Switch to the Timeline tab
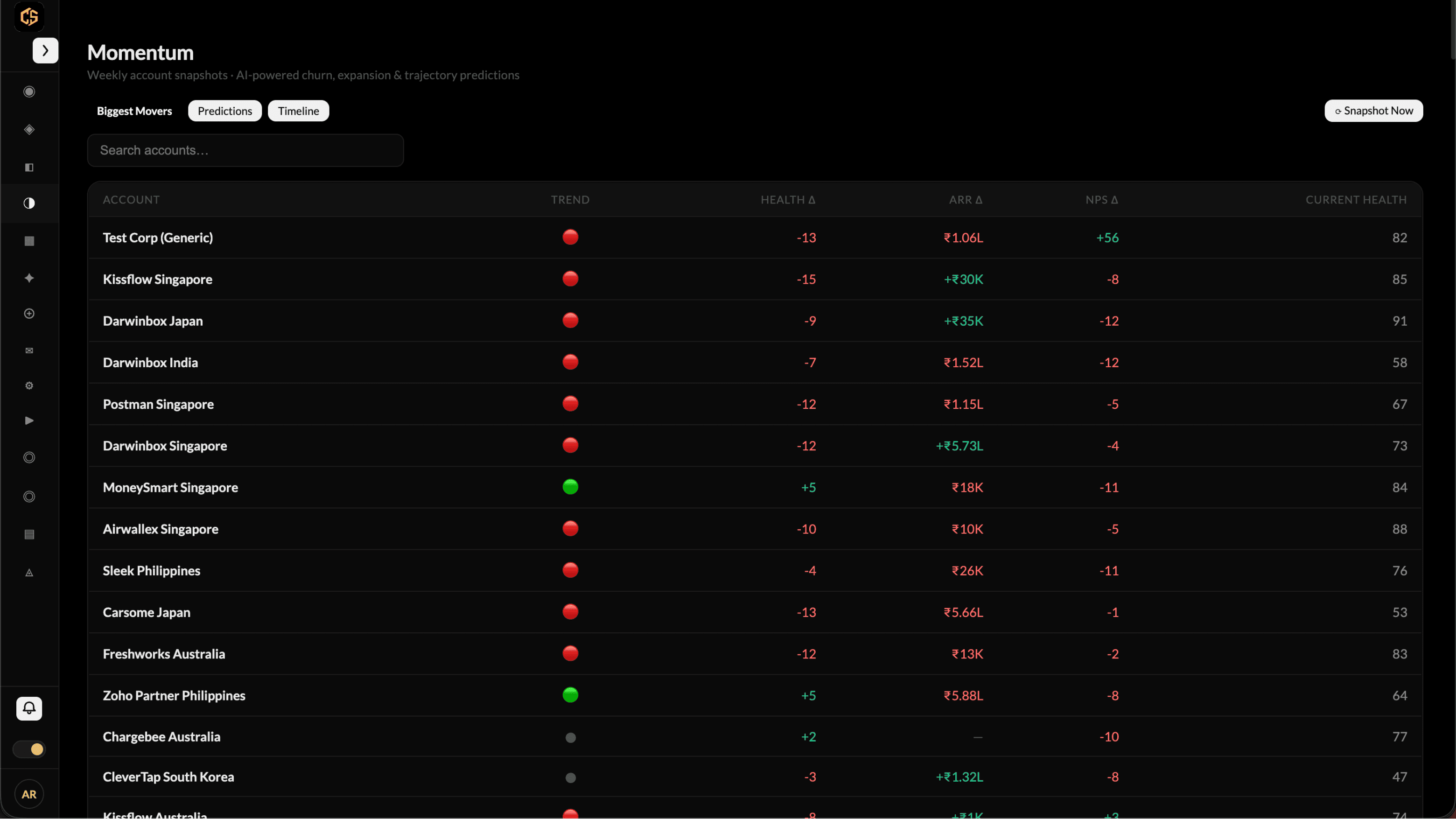 (299, 111)
